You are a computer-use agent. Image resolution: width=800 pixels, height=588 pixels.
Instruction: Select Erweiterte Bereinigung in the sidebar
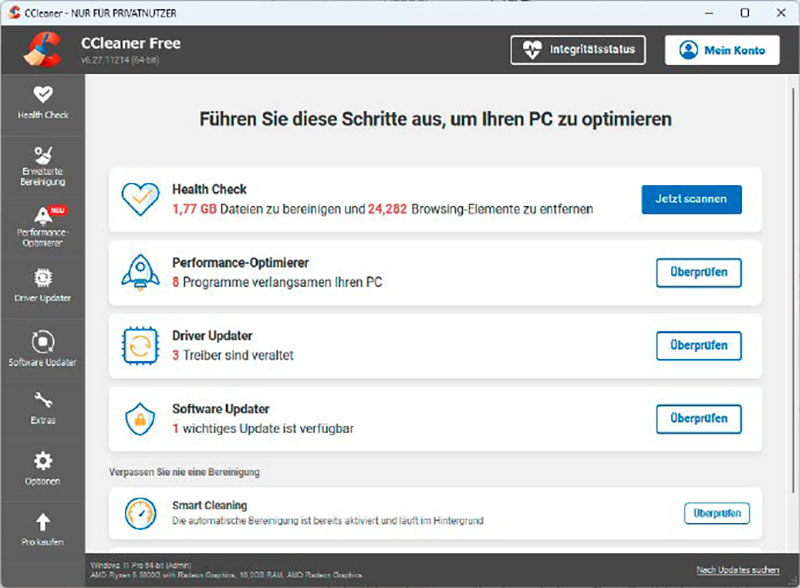[42, 165]
